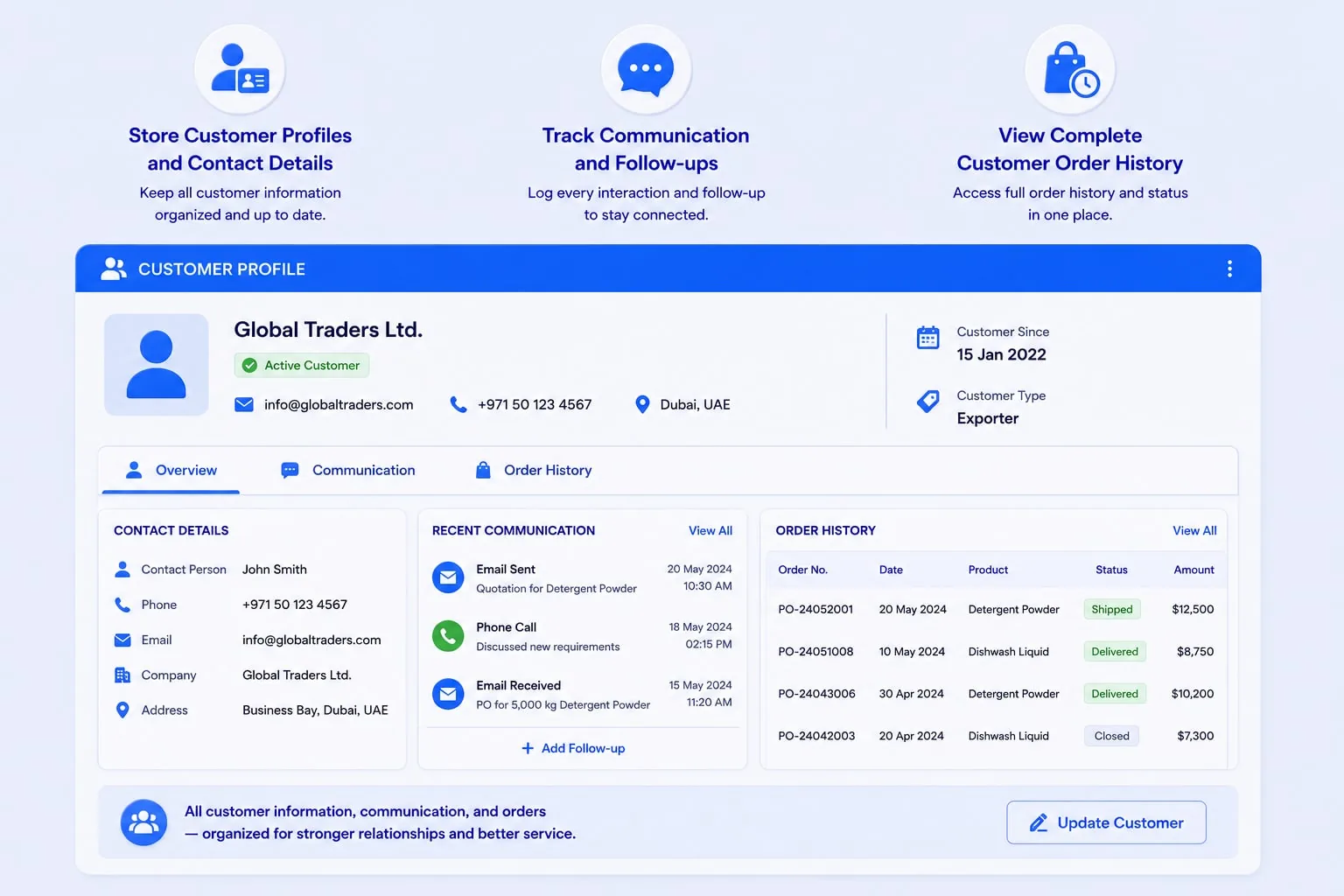This screenshot has height=896, width=1344.
Task: Click the Store Customer Profiles person-card icon
Action: point(240,69)
